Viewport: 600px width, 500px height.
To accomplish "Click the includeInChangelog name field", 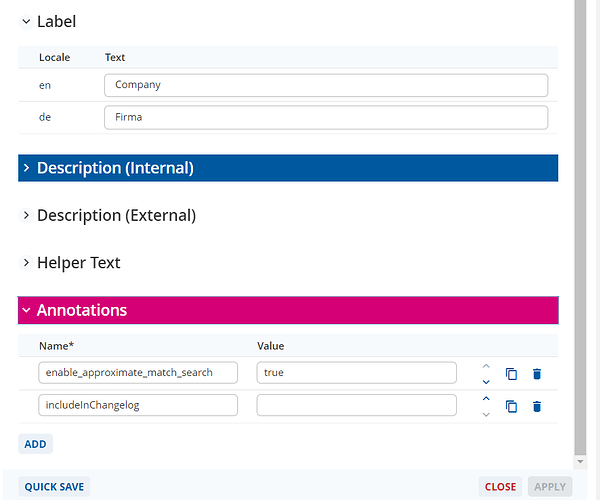I will [x=138, y=405].
